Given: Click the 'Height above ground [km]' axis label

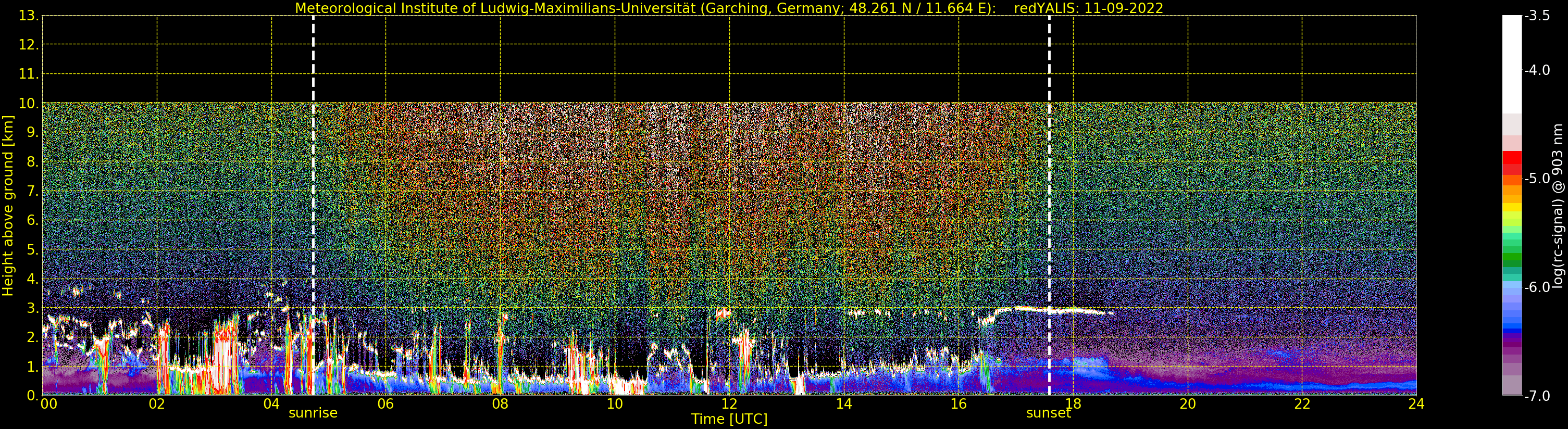Looking at the screenshot, I should click(8, 206).
